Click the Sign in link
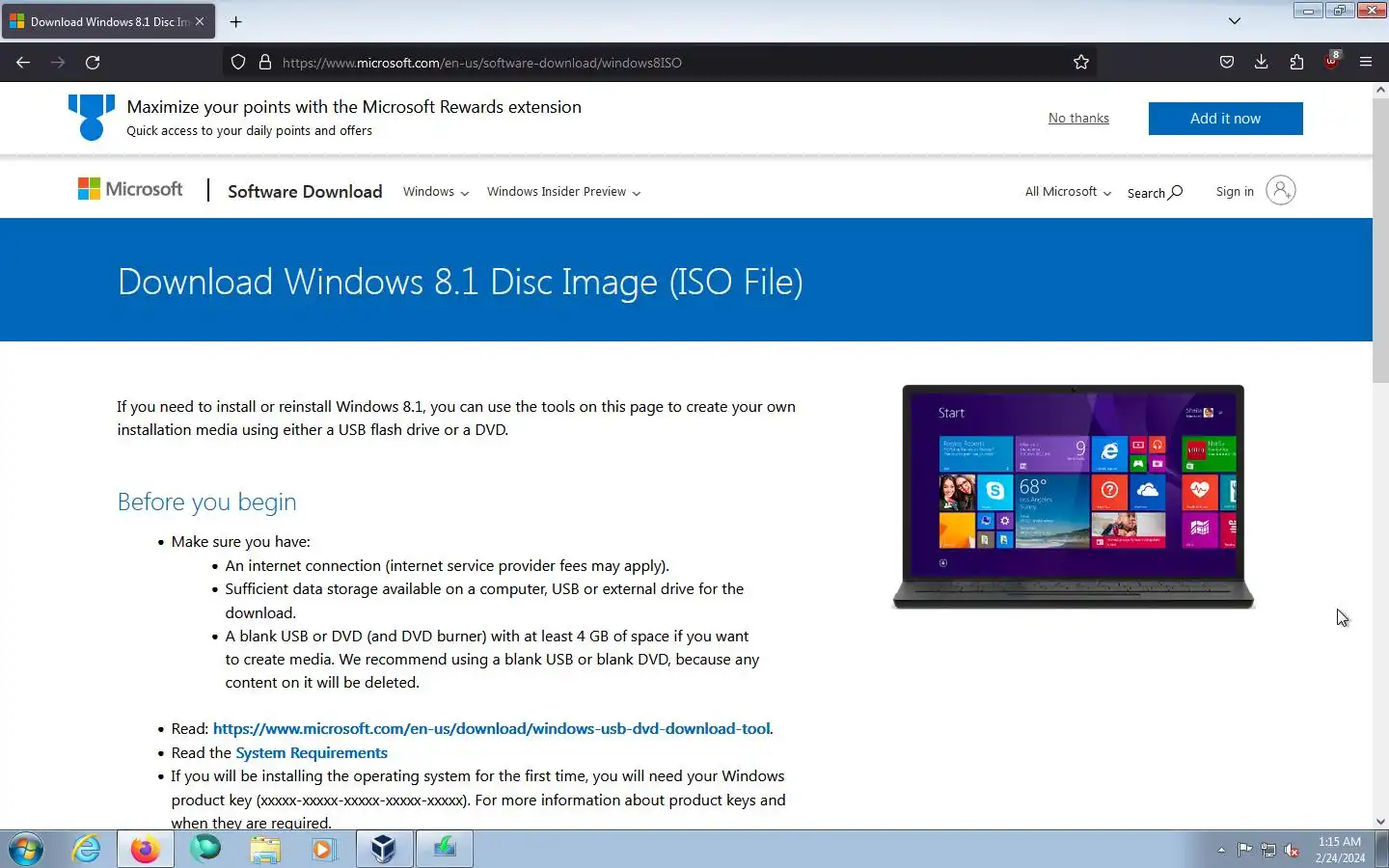The width and height of the screenshot is (1389, 868). [x=1235, y=192]
